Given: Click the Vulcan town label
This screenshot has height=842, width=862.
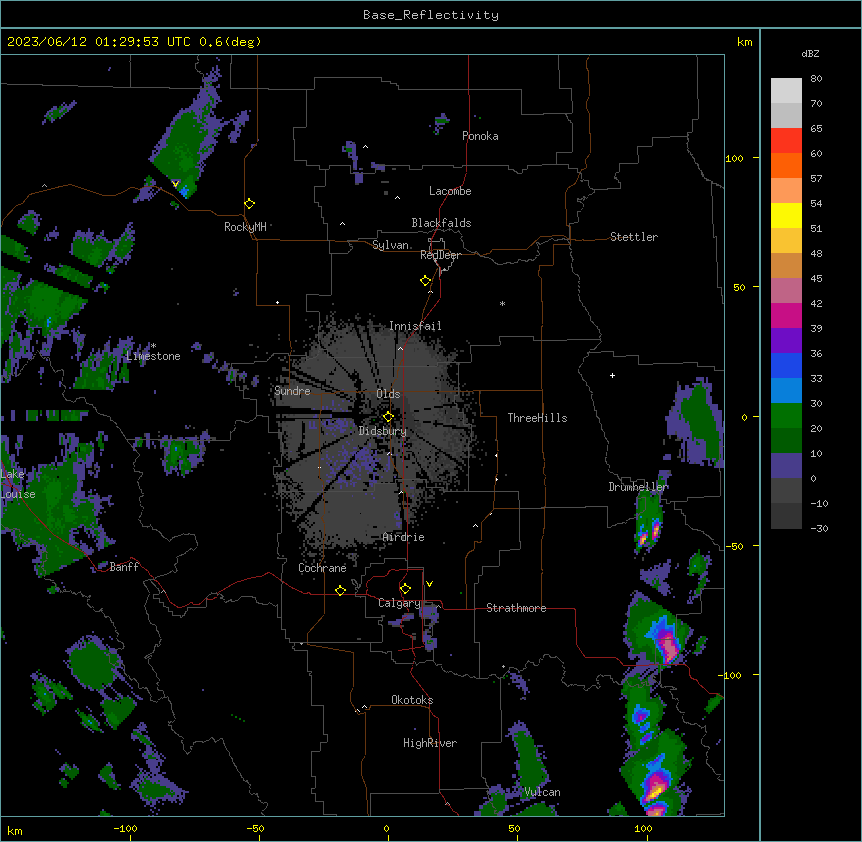Looking at the screenshot, I should [x=542, y=792].
